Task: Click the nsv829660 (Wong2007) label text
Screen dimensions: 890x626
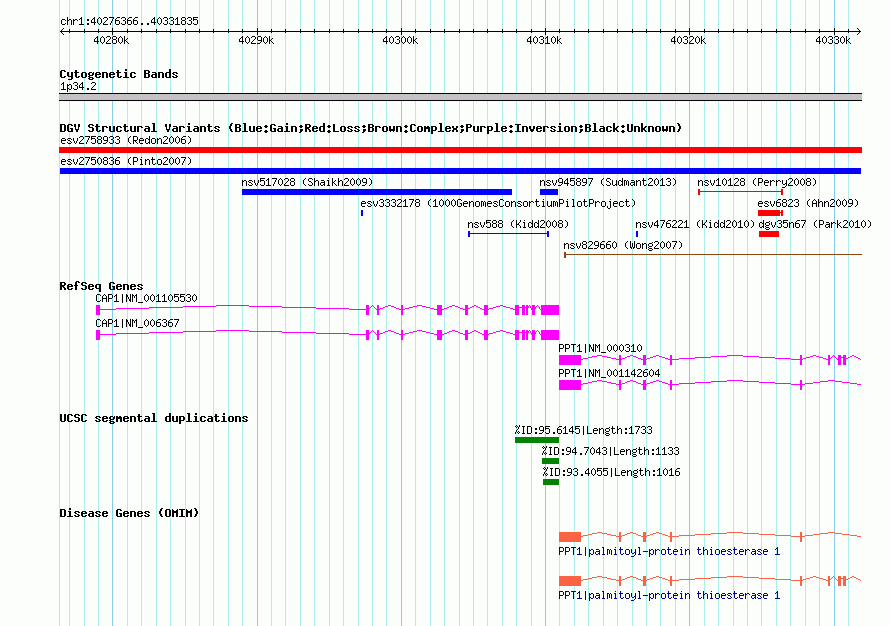Action: [623, 245]
